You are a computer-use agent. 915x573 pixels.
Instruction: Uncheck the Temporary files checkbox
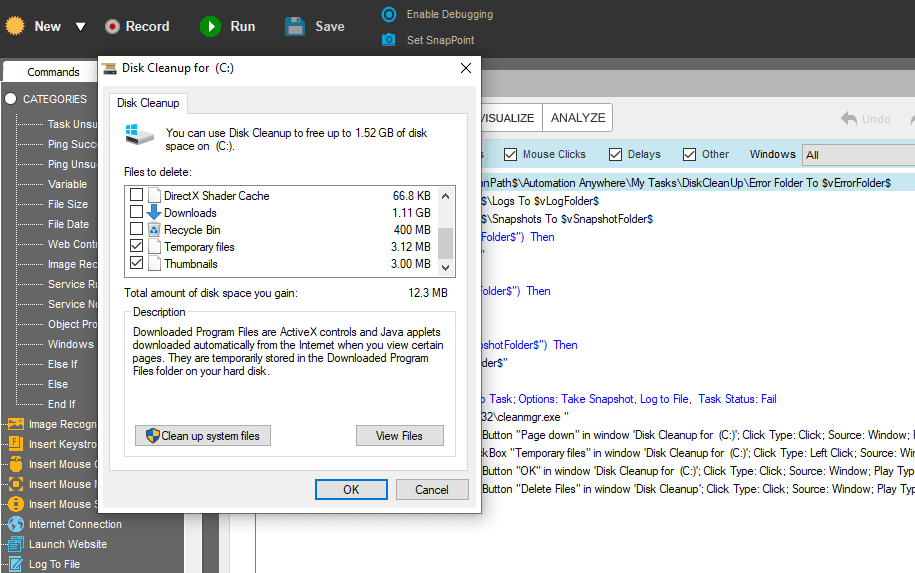point(137,246)
